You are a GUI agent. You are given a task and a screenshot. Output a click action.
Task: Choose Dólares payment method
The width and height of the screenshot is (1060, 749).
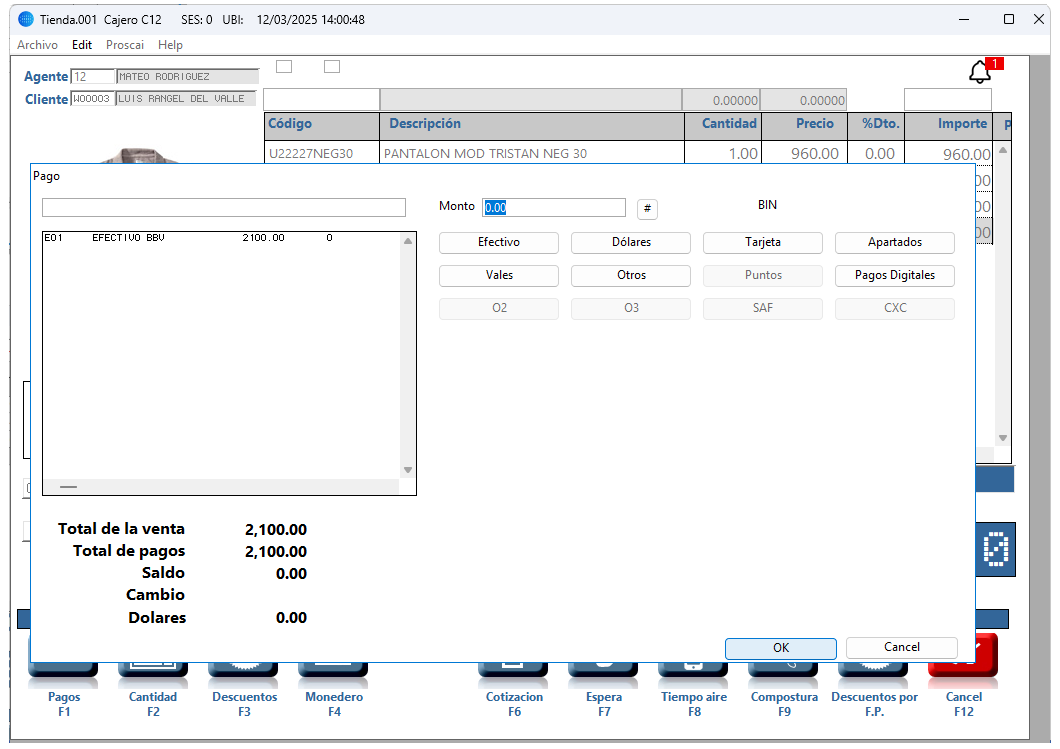pyautogui.click(x=631, y=243)
